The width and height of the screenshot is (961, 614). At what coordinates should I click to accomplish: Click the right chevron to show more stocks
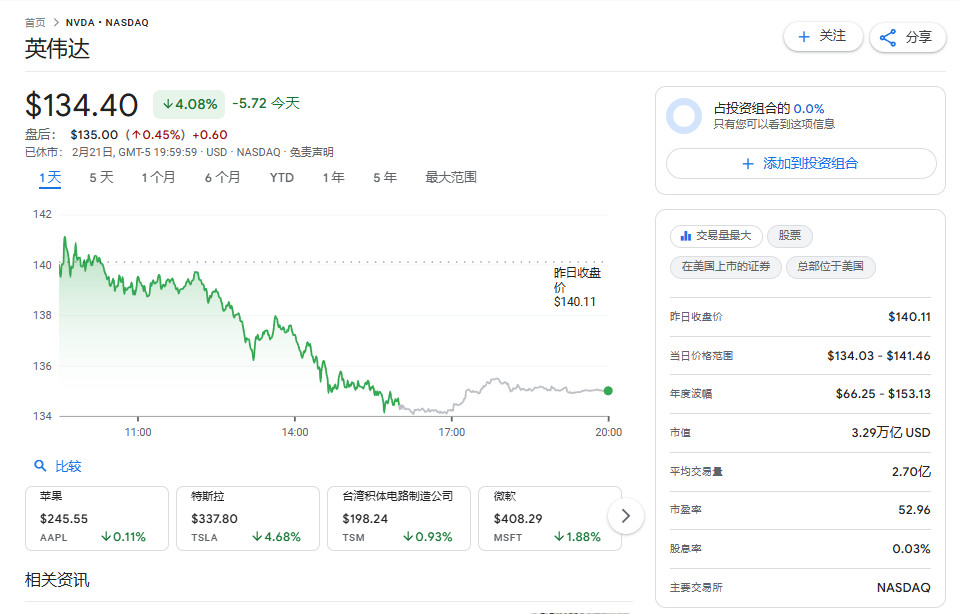point(625,516)
